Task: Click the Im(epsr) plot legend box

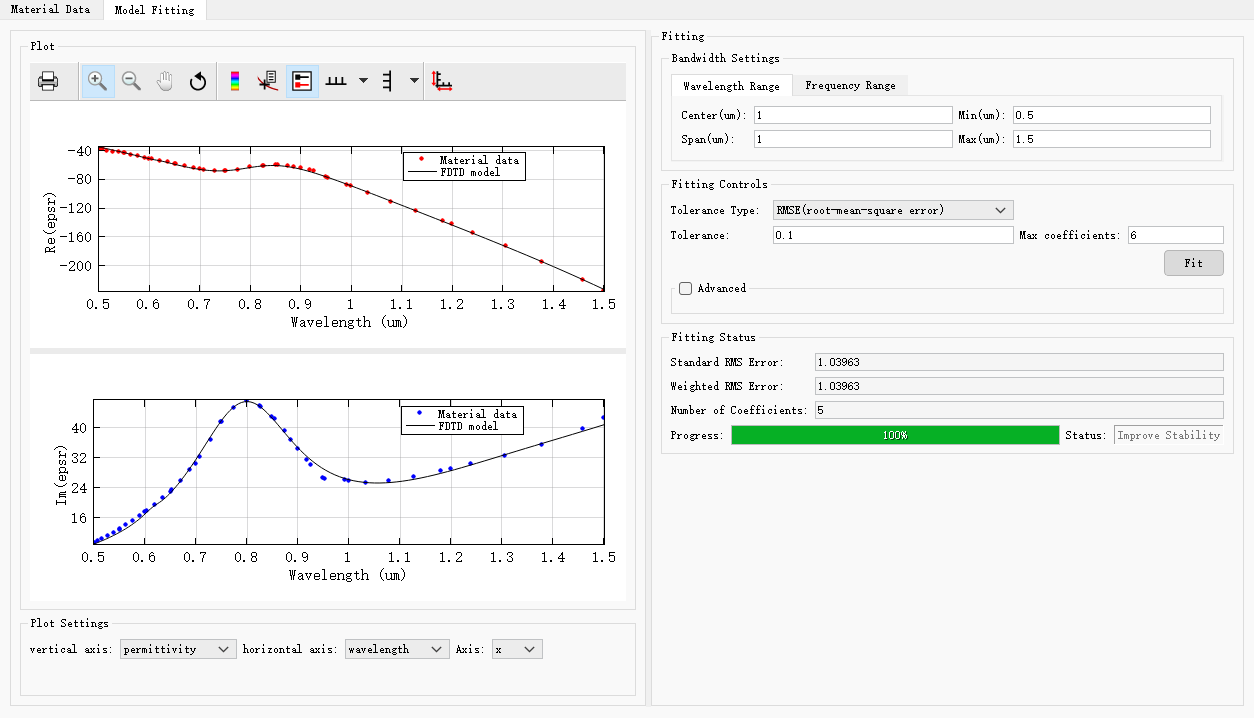Action: [463, 420]
